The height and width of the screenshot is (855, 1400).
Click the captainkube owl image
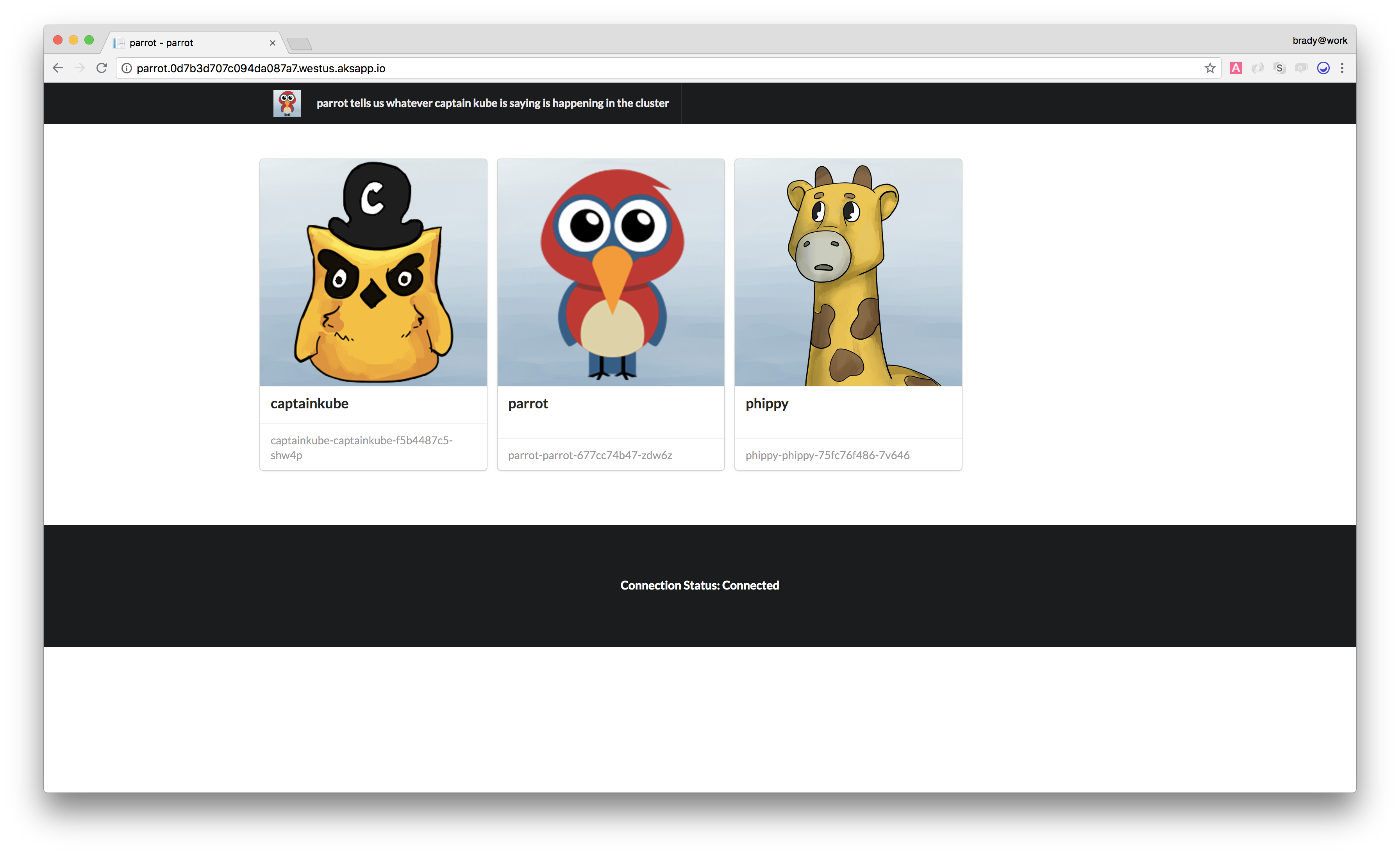[x=373, y=273]
